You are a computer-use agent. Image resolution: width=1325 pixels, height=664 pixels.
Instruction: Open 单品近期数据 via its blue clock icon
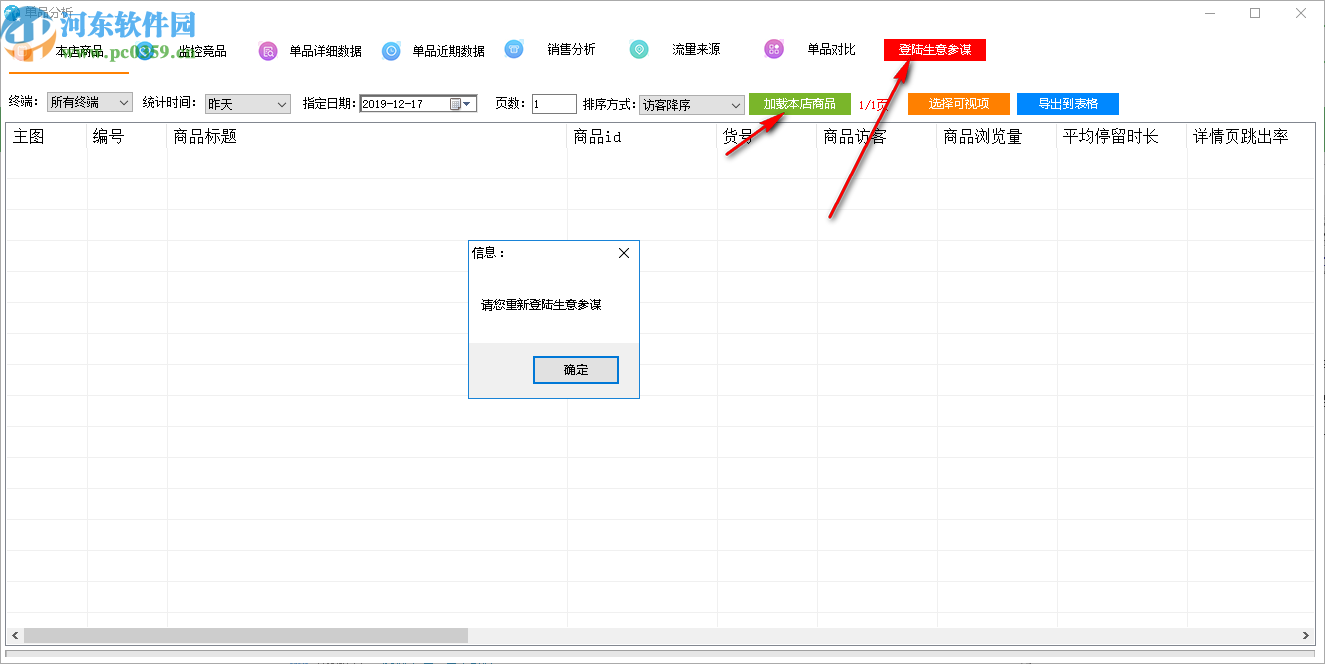point(391,49)
